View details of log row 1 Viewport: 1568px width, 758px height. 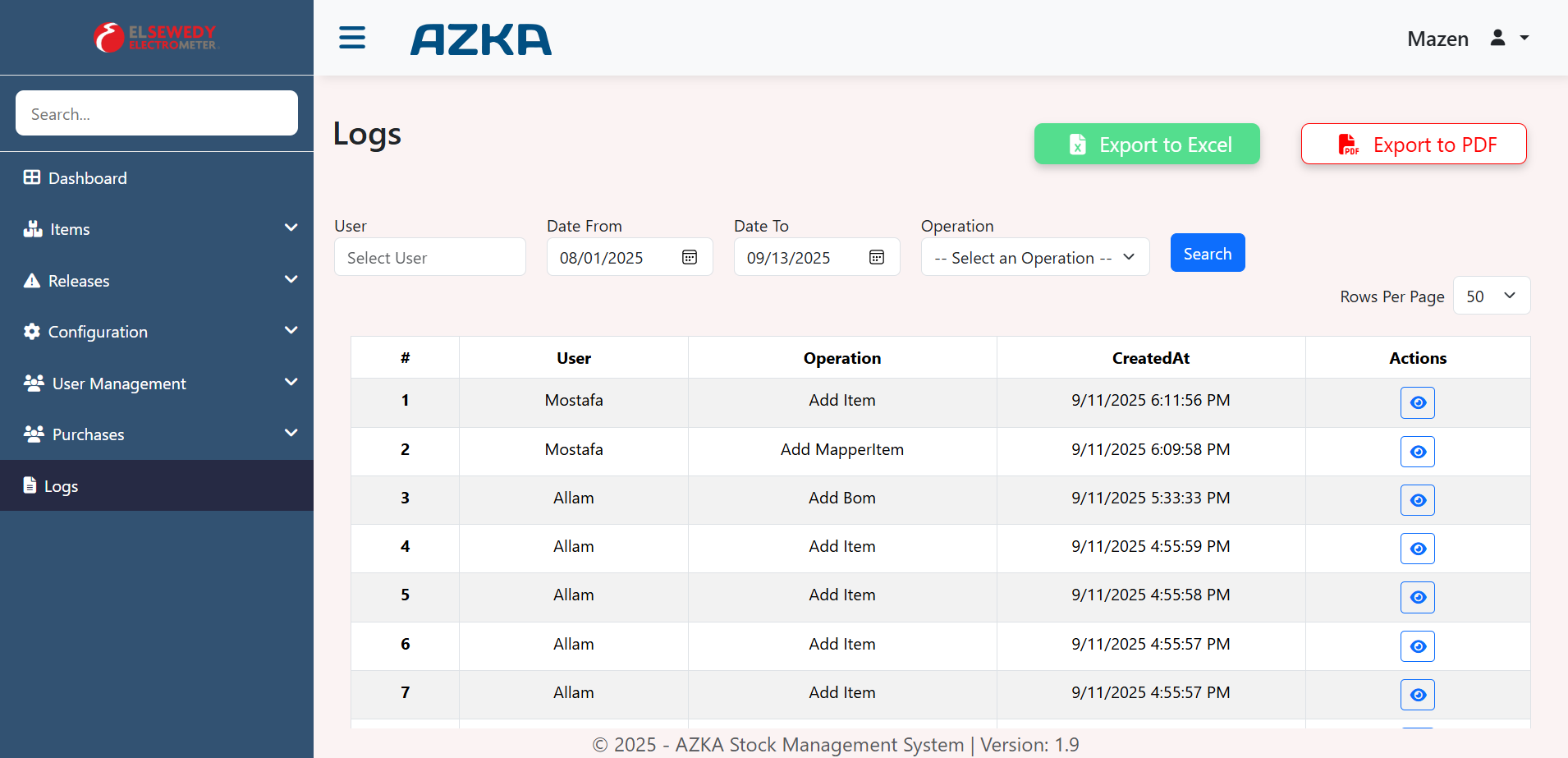pyautogui.click(x=1417, y=402)
